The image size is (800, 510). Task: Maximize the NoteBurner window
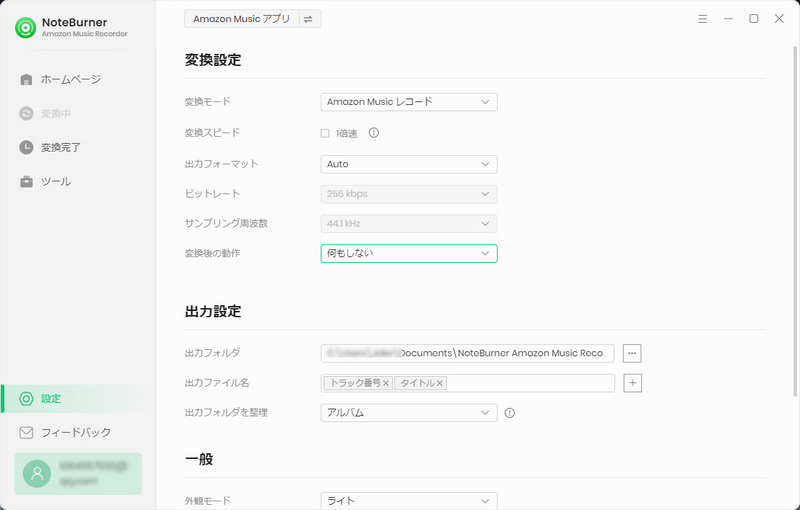click(x=754, y=19)
